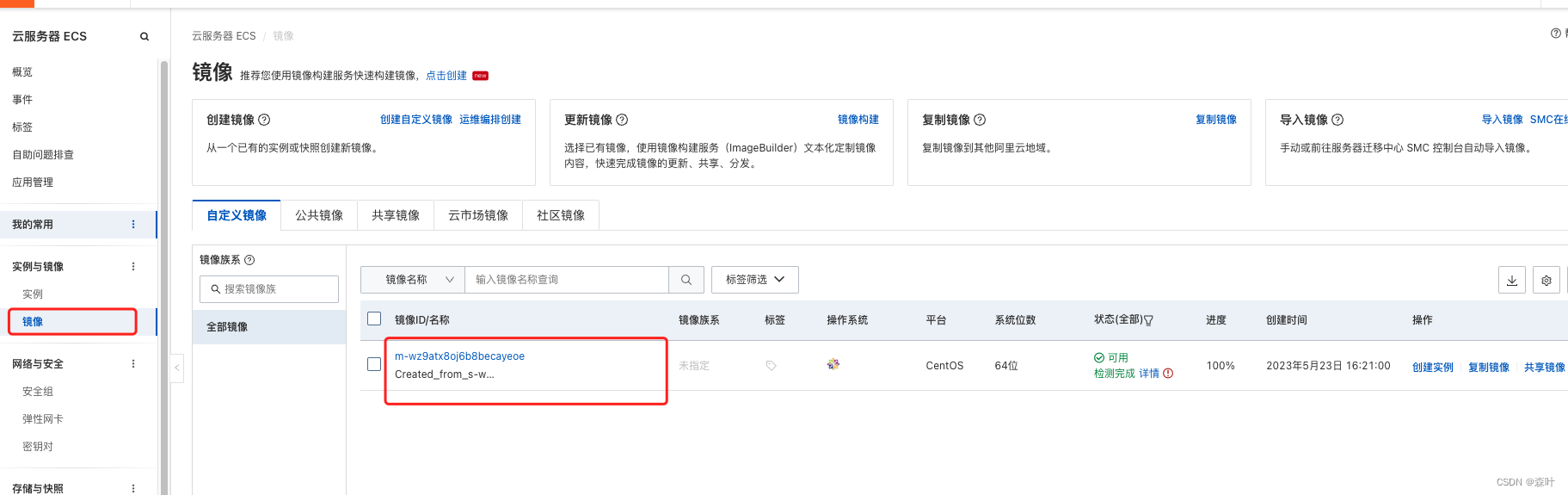Open 弹性网卡 in the sidebar

(43, 419)
